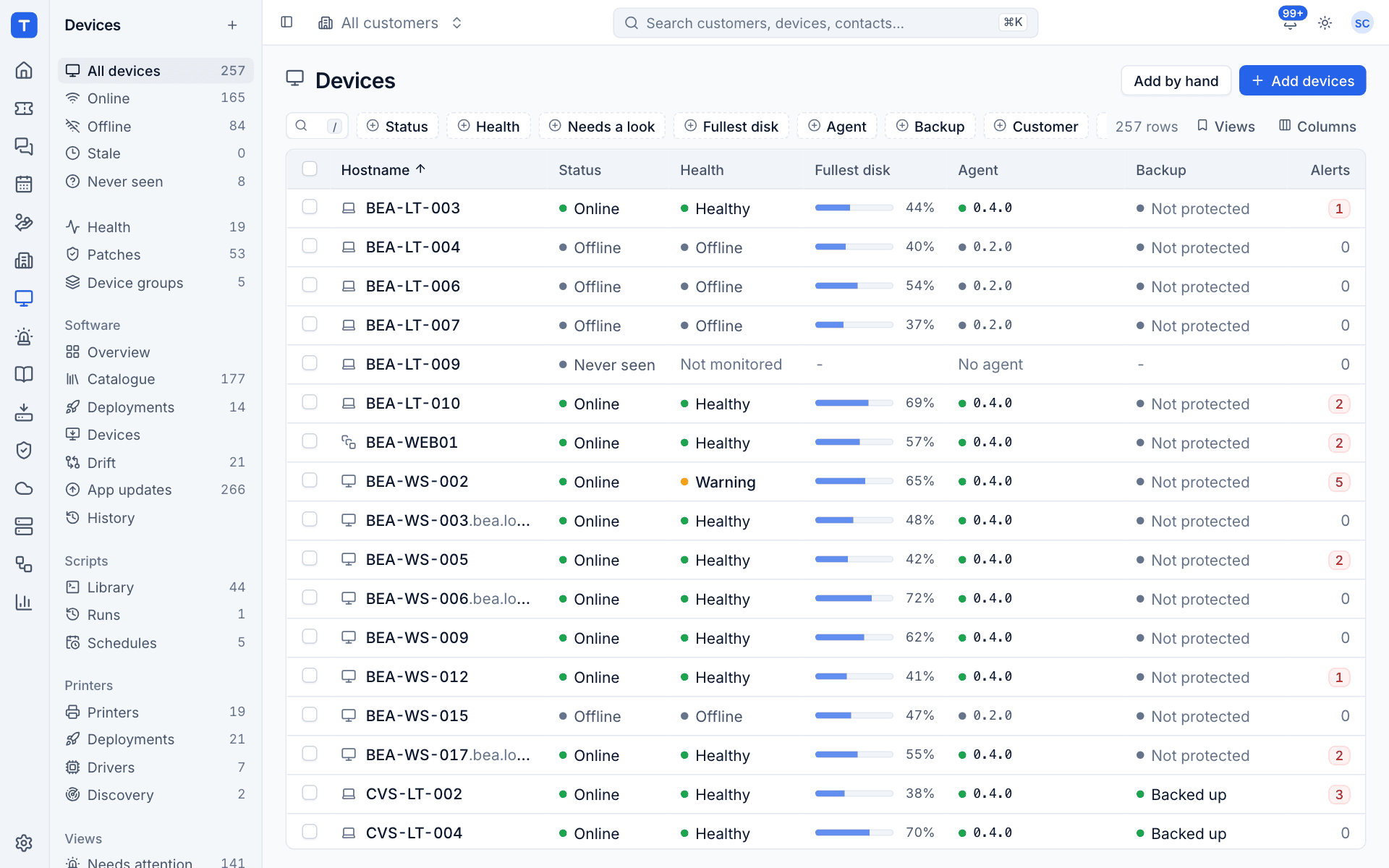
Task: Open the calendar rail icon
Action: click(24, 184)
